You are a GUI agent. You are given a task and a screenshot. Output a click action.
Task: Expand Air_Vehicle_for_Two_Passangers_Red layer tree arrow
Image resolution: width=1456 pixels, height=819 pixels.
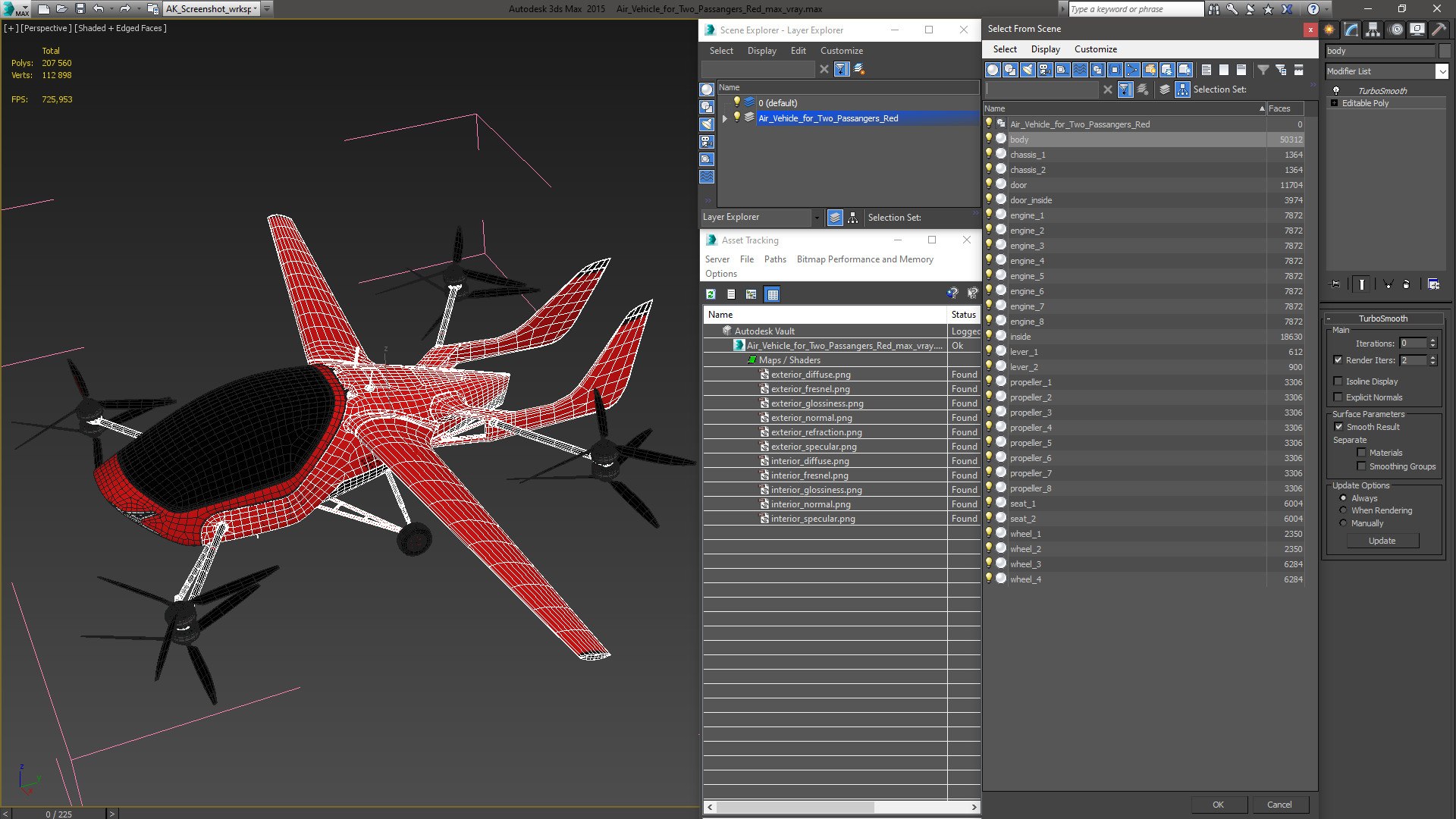(x=725, y=118)
